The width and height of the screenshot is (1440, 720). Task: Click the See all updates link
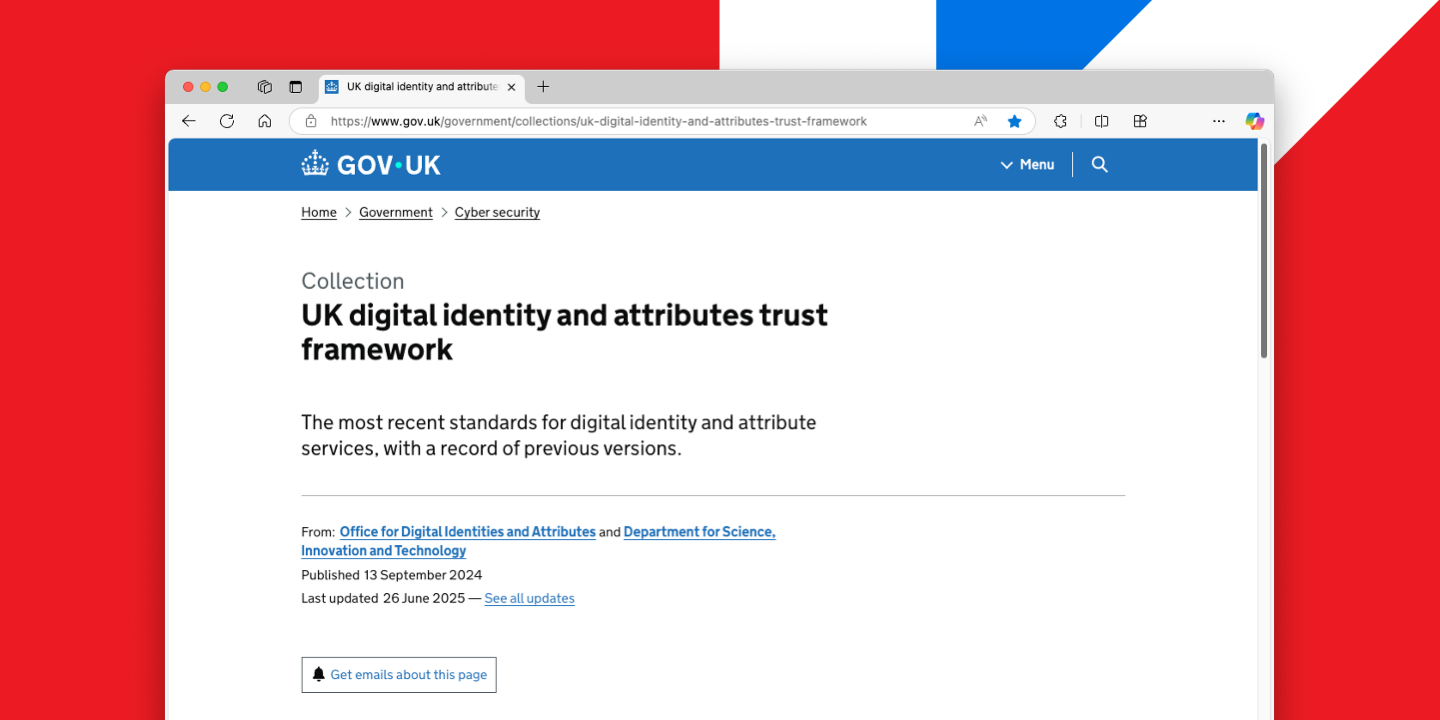click(x=529, y=598)
